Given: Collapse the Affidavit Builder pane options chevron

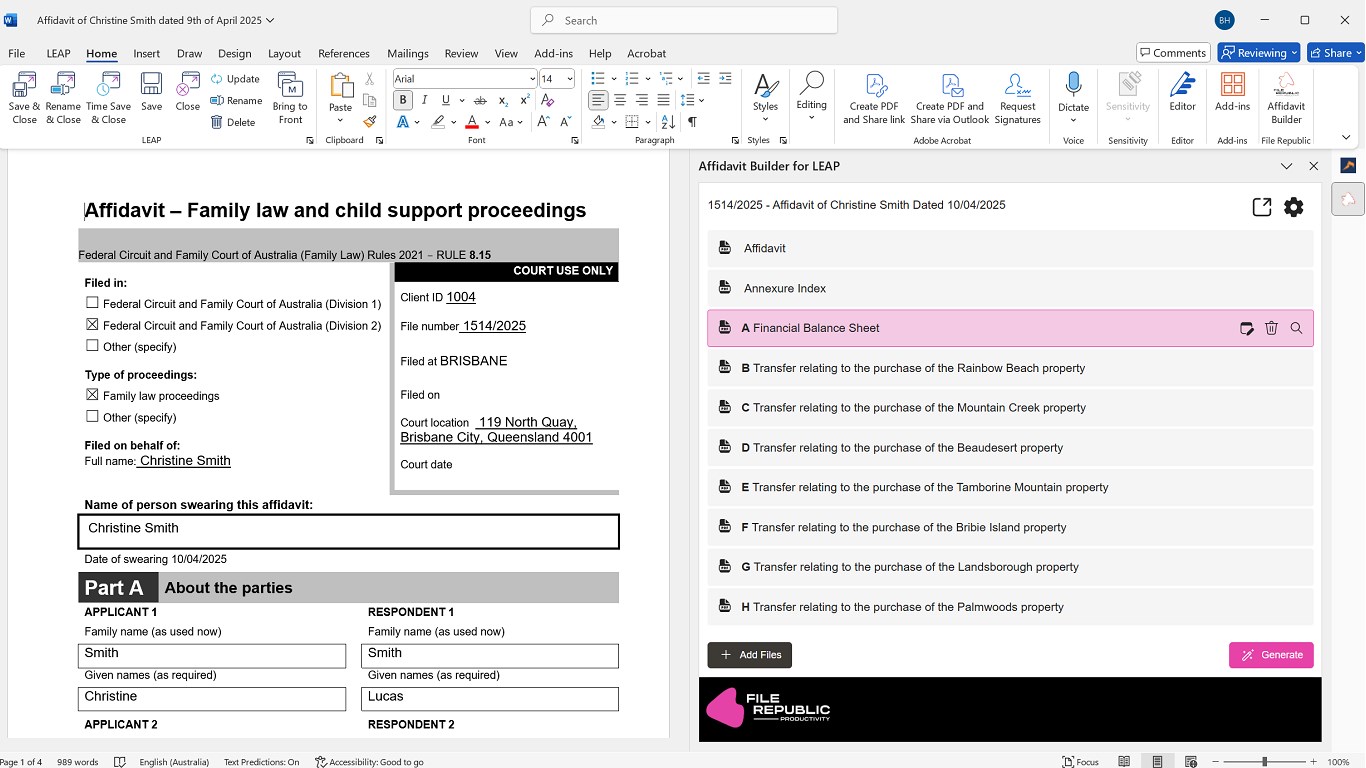Looking at the screenshot, I should pos(1287,166).
